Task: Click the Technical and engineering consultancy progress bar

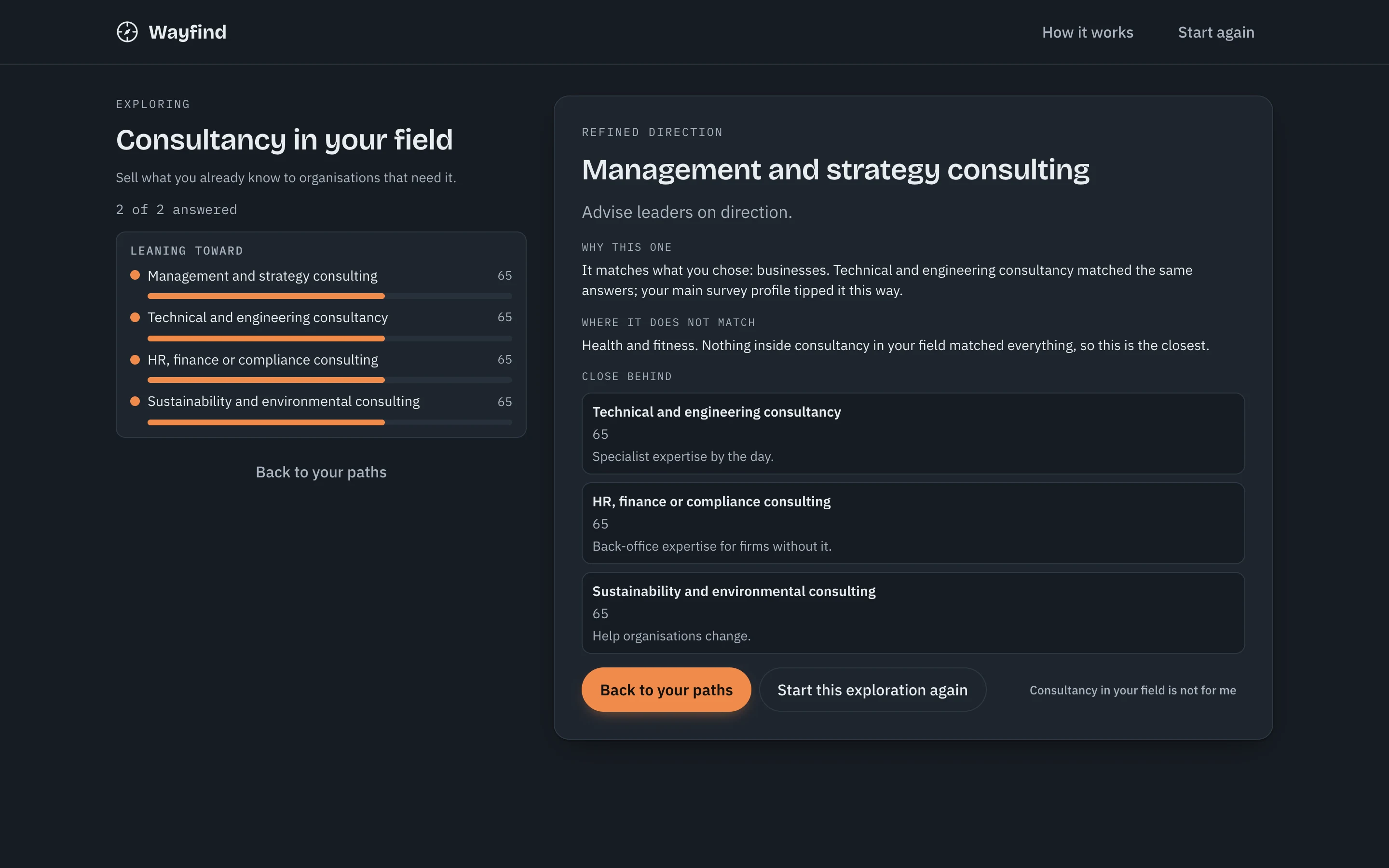Action: click(329, 338)
